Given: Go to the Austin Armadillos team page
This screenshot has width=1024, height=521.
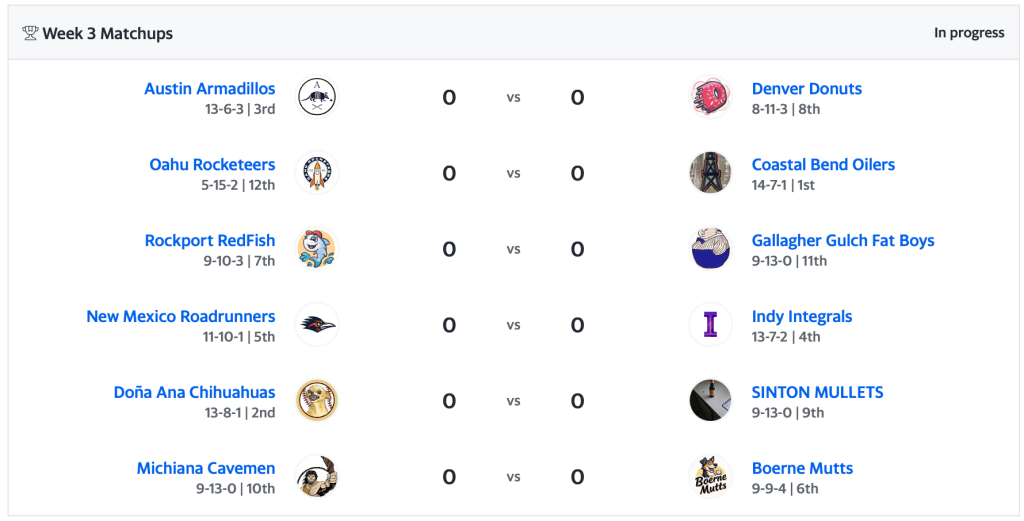Looking at the screenshot, I should coord(210,89).
